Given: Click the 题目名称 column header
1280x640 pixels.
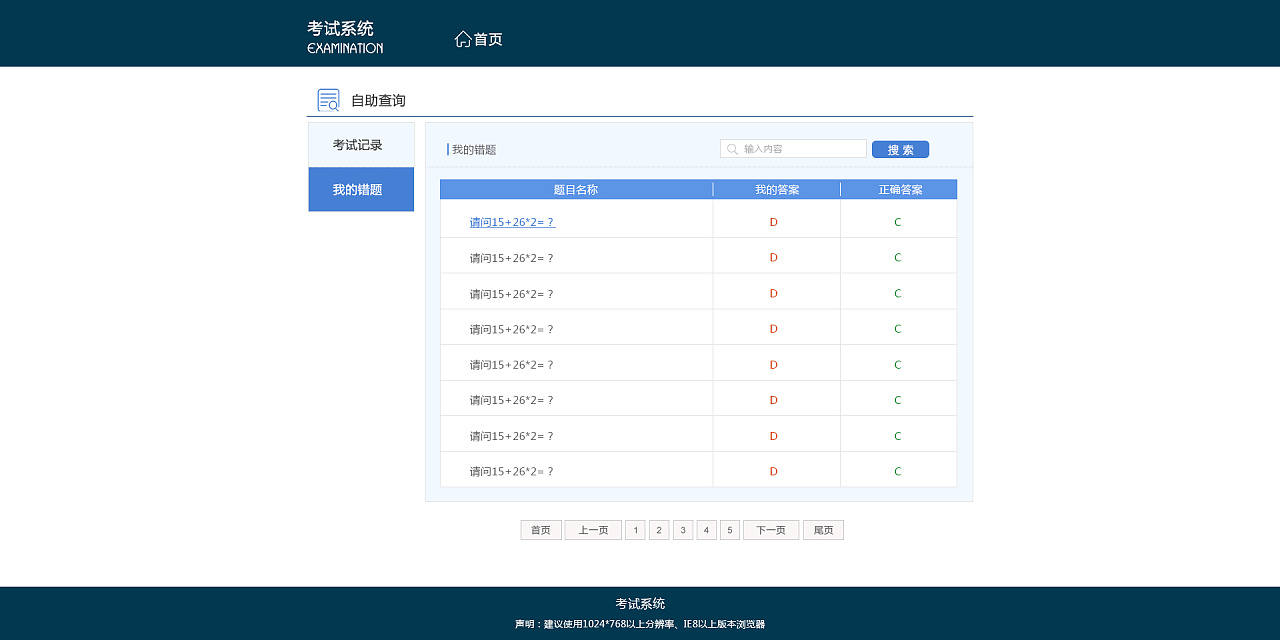Looking at the screenshot, I should pos(576,189).
